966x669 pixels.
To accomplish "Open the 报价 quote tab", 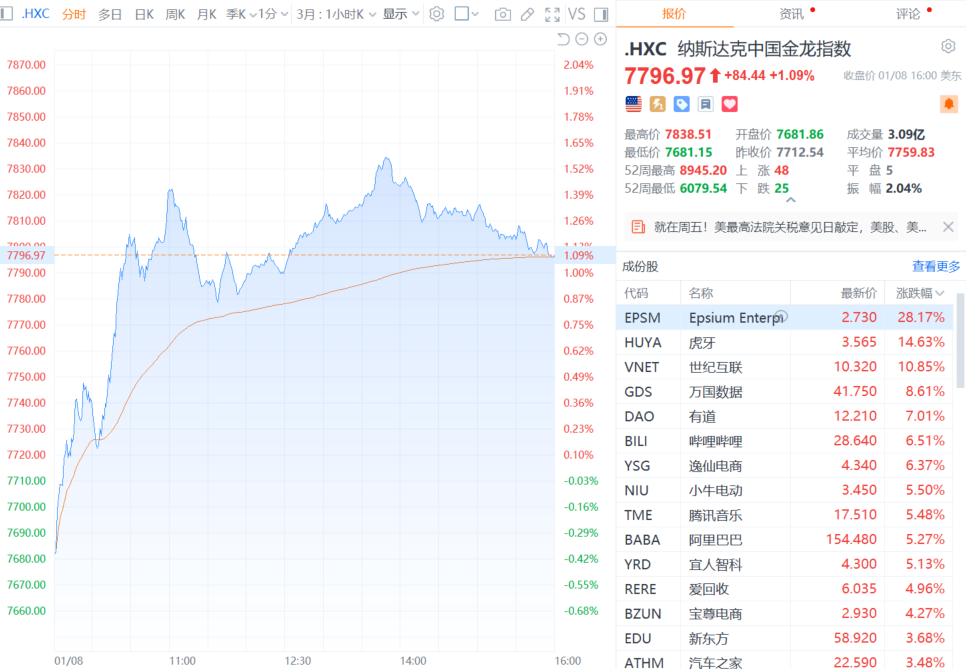I will [x=674, y=14].
